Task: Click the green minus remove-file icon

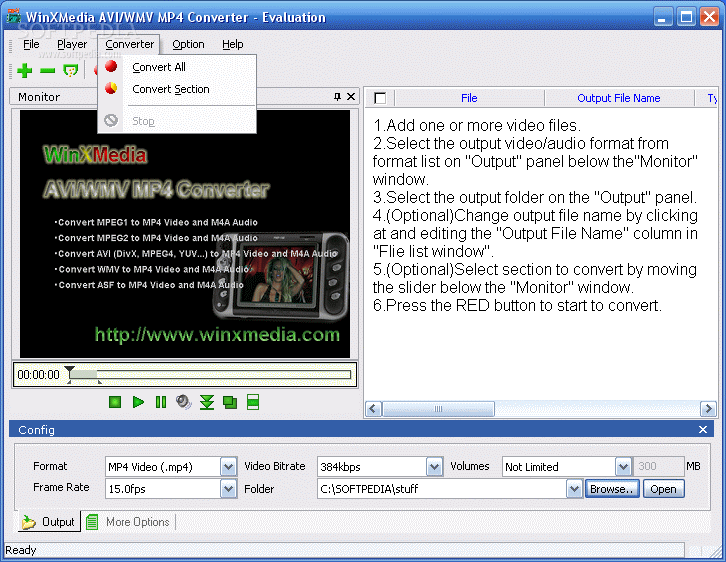Action: click(x=48, y=70)
